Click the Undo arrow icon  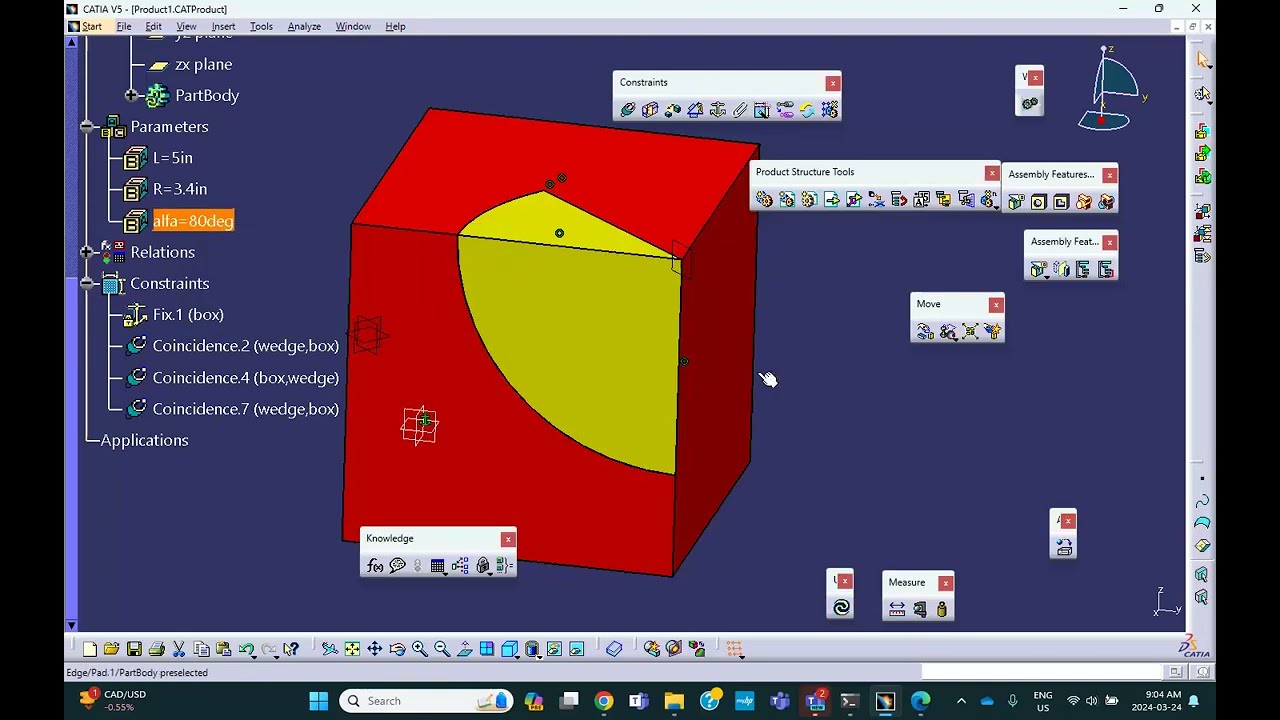click(x=246, y=649)
